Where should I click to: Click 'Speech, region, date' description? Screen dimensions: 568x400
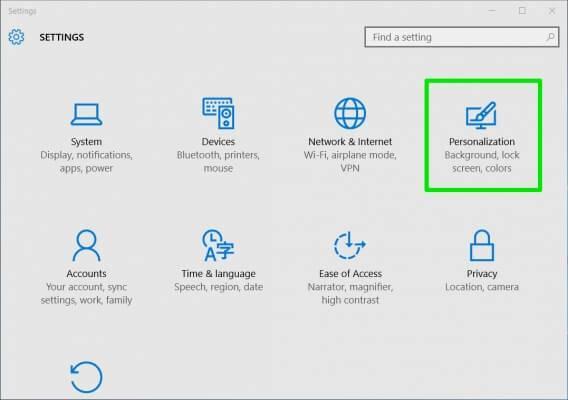pos(218,287)
